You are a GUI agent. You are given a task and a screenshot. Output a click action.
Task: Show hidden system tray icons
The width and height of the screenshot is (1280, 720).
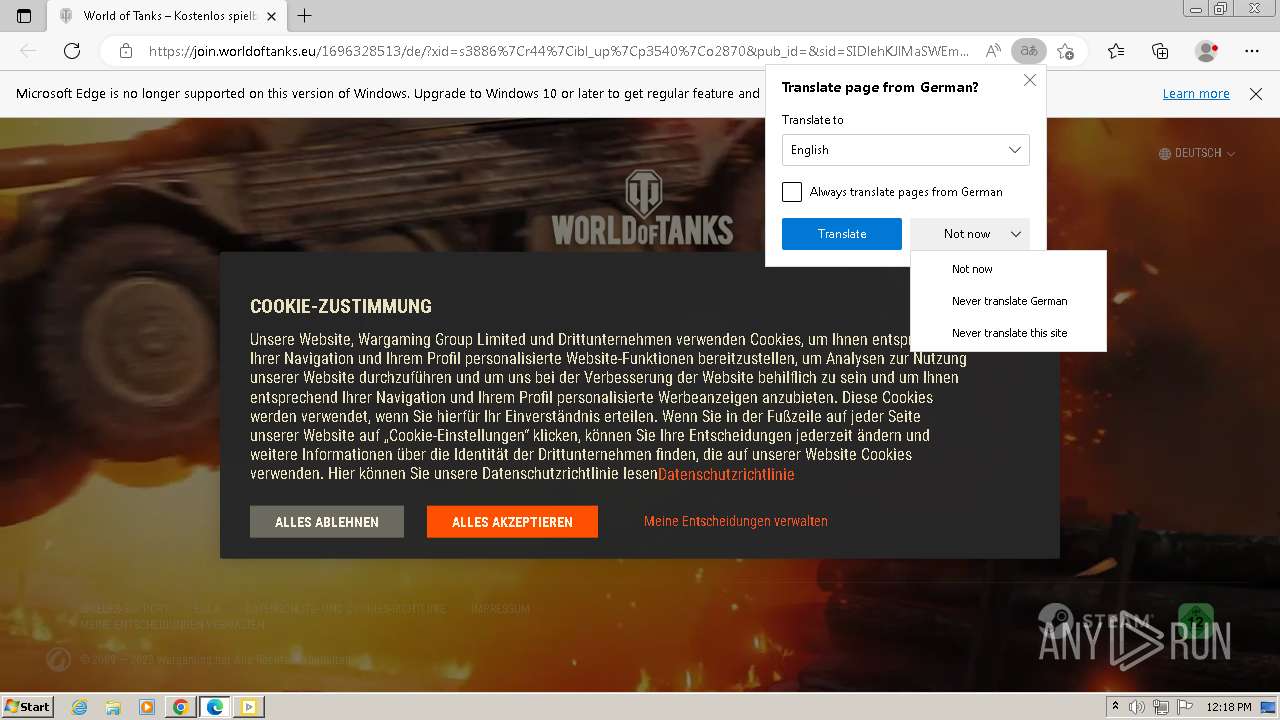pyautogui.click(x=1116, y=707)
